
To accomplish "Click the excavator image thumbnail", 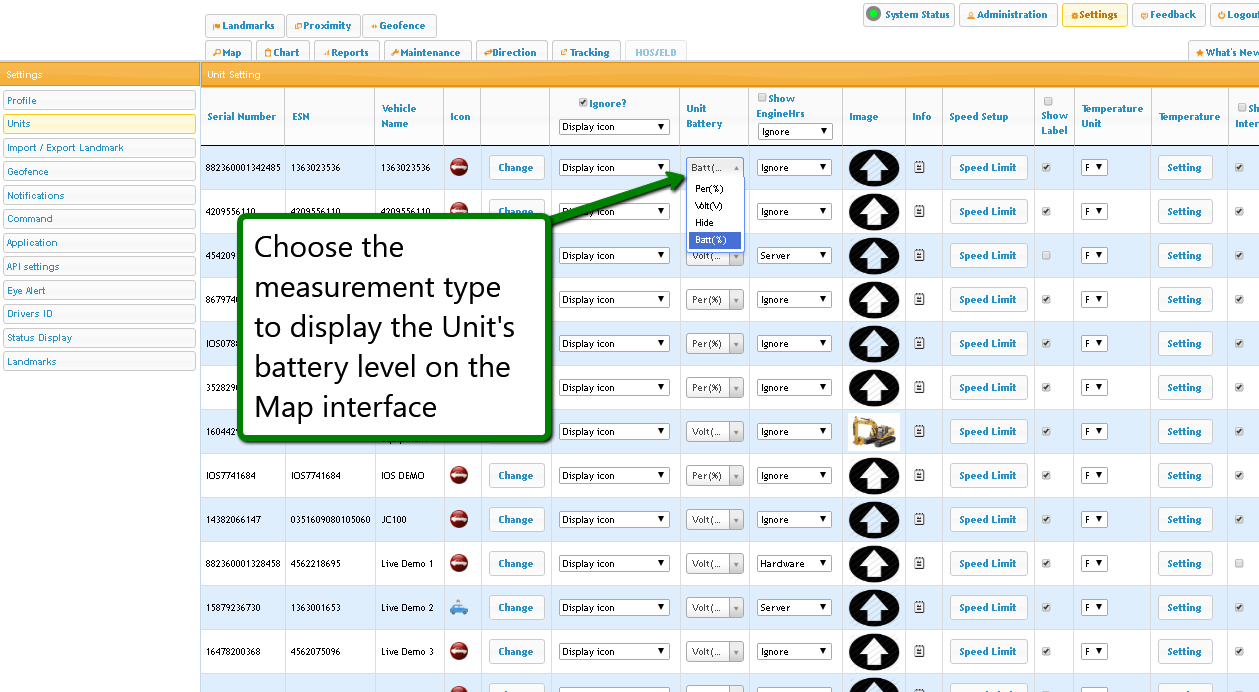I will tap(874, 432).
